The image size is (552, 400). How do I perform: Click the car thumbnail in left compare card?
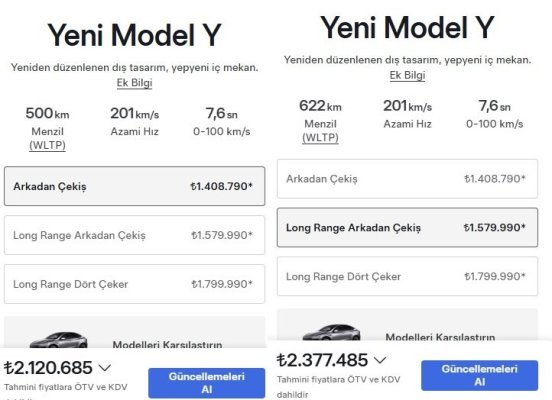[x=58, y=340]
